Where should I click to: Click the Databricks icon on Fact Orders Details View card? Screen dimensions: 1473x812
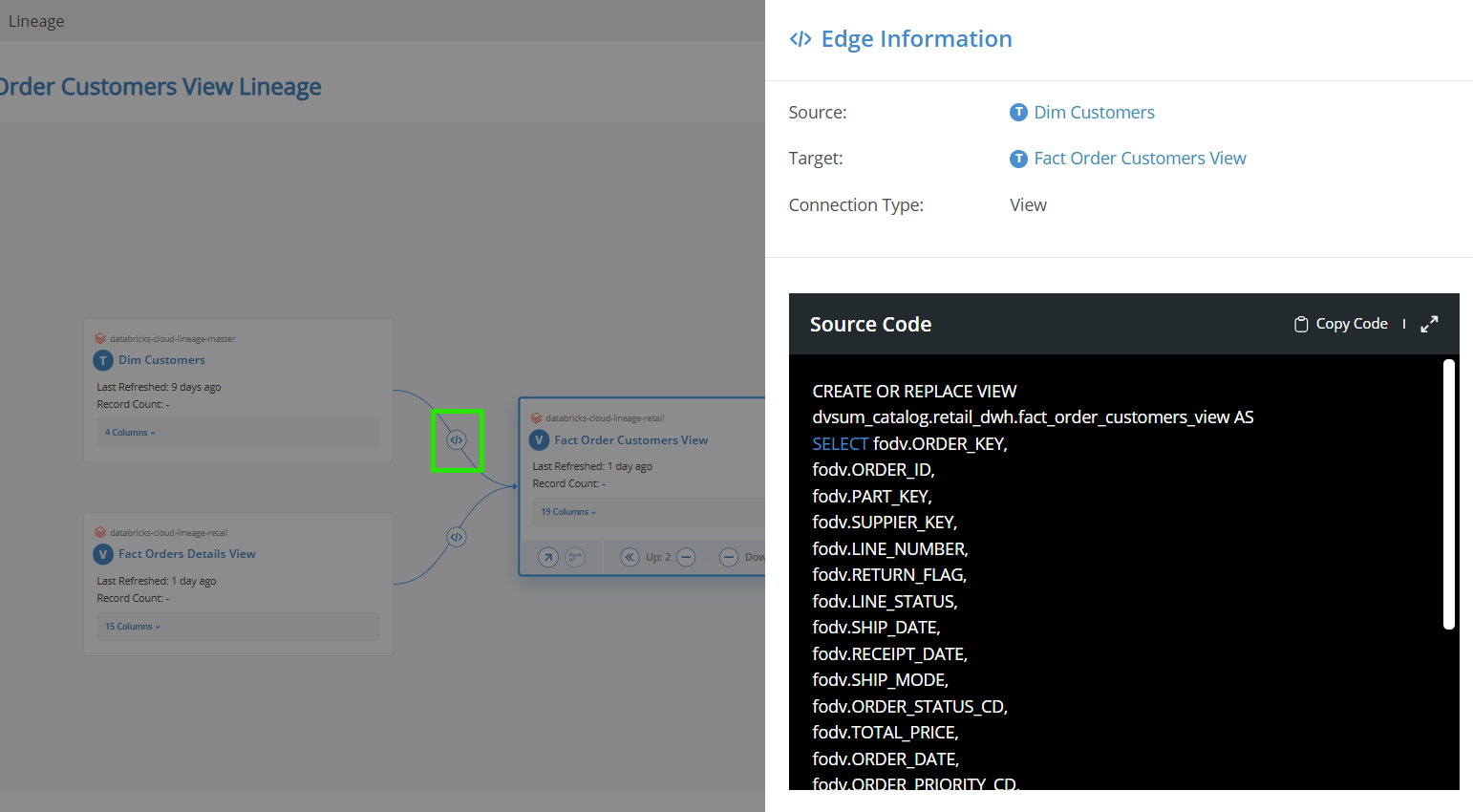100,532
